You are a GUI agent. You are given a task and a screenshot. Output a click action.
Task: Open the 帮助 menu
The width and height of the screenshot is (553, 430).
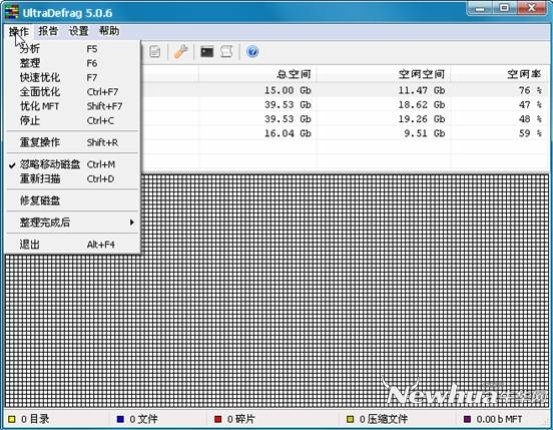click(x=109, y=31)
